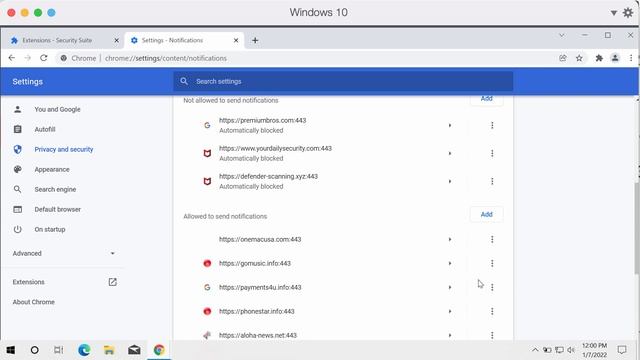
Task: Click the Extensions external link icon
Action: click(112, 282)
